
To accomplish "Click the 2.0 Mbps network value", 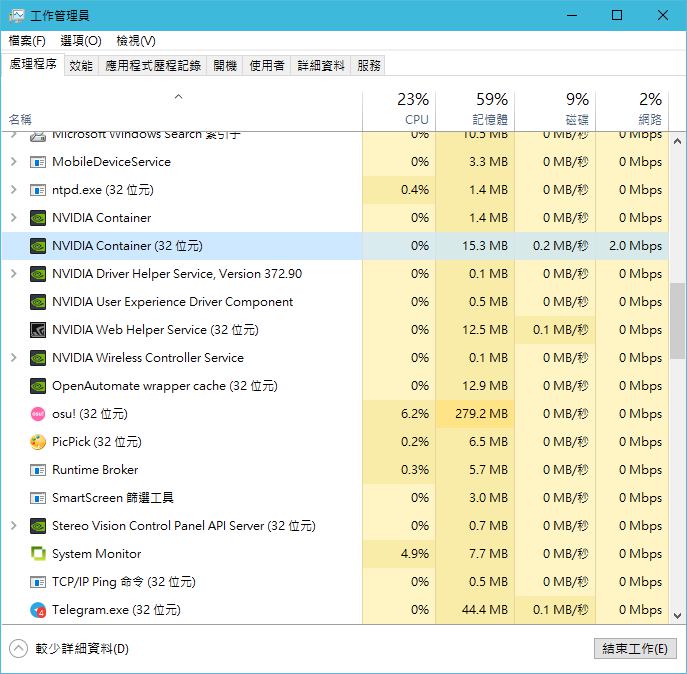I will (x=635, y=246).
